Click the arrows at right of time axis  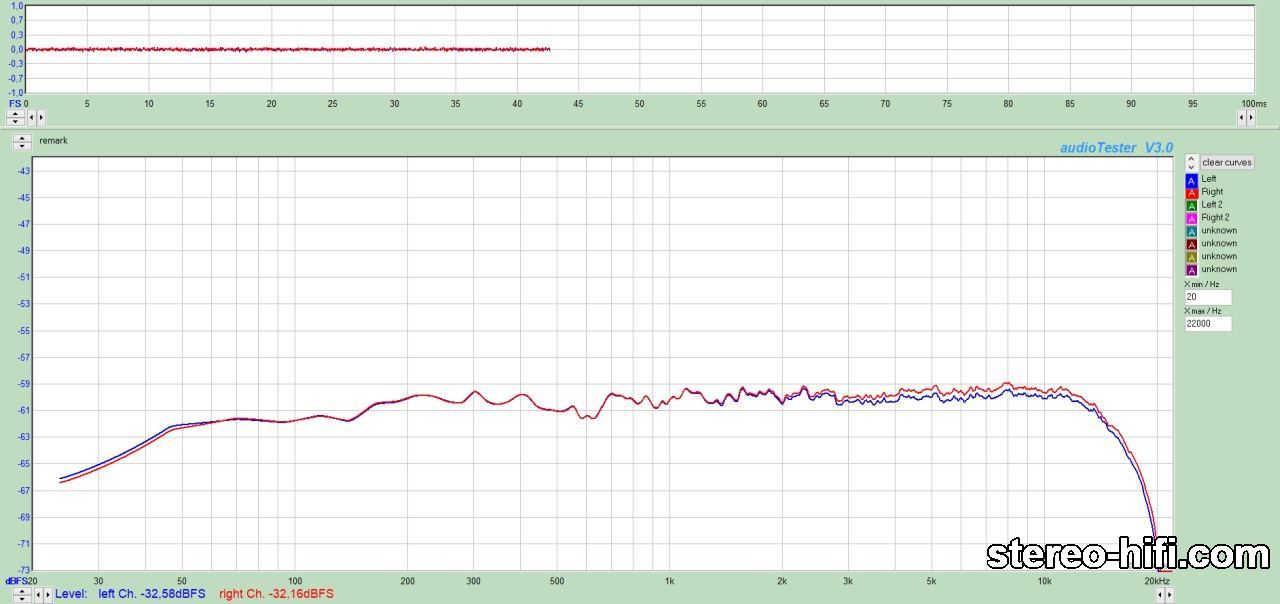coord(1245,117)
